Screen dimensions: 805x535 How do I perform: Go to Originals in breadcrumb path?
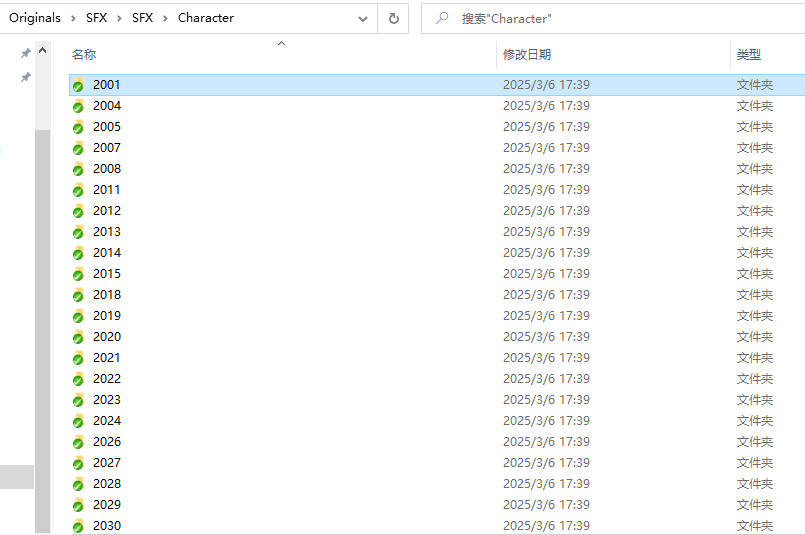(35, 18)
